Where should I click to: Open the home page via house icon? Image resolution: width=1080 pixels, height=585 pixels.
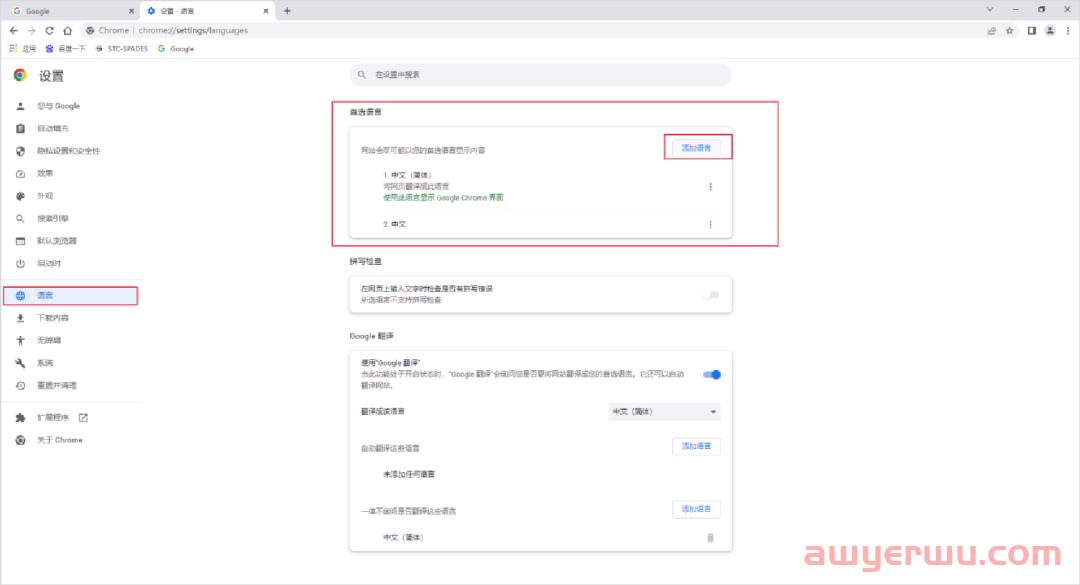[x=68, y=30]
